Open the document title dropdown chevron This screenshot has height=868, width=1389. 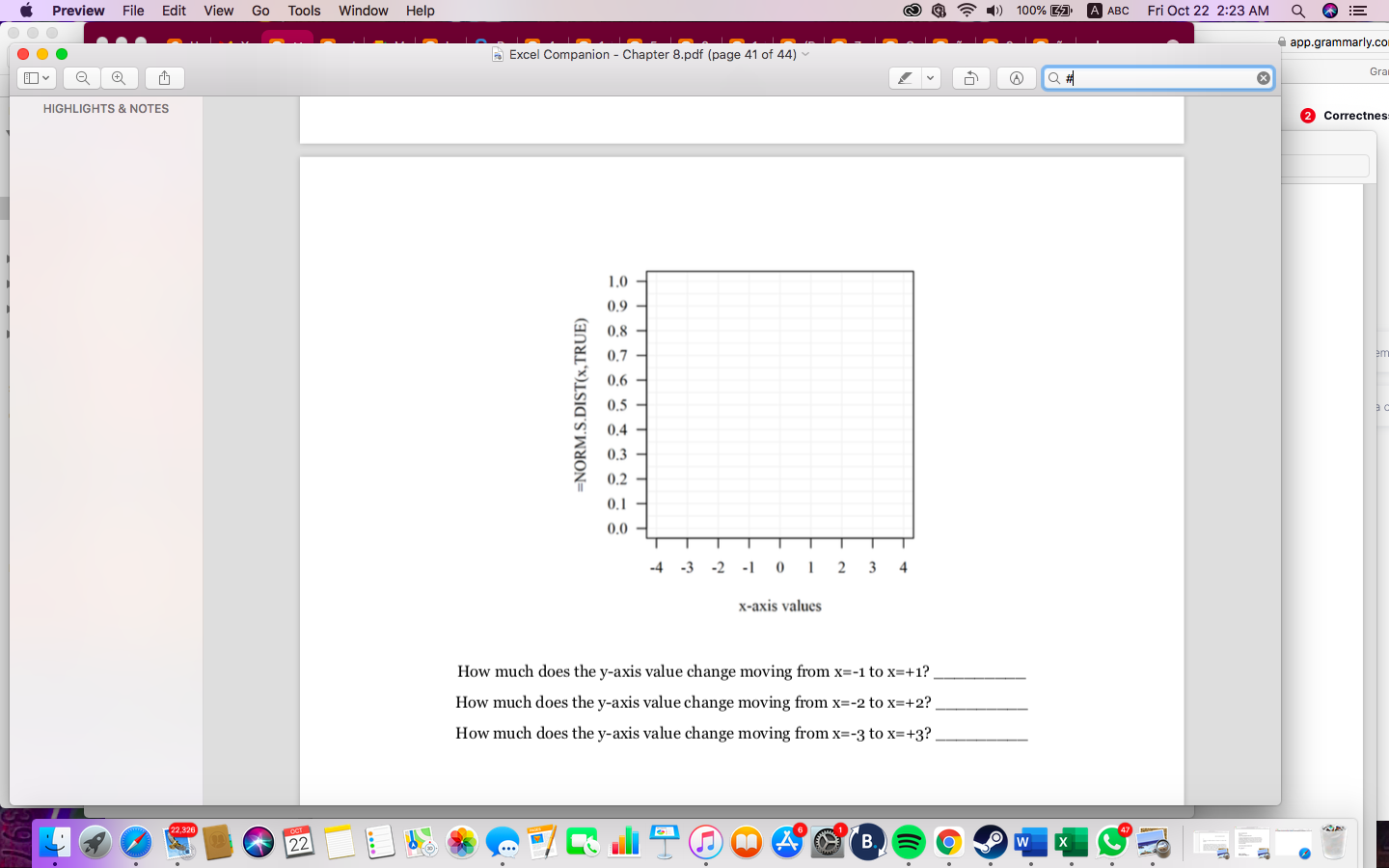coord(805,54)
